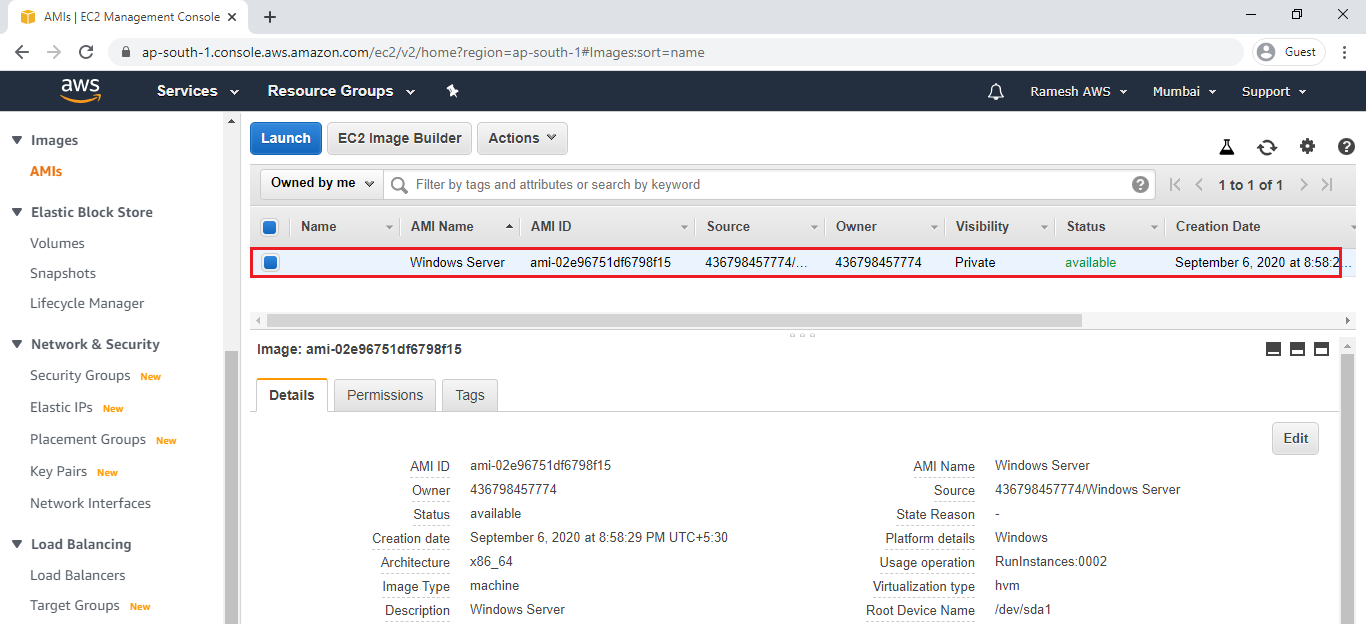Viewport: 1366px width, 624px height.
Task: Open the Guest profile button
Action: coord(1289,52)
